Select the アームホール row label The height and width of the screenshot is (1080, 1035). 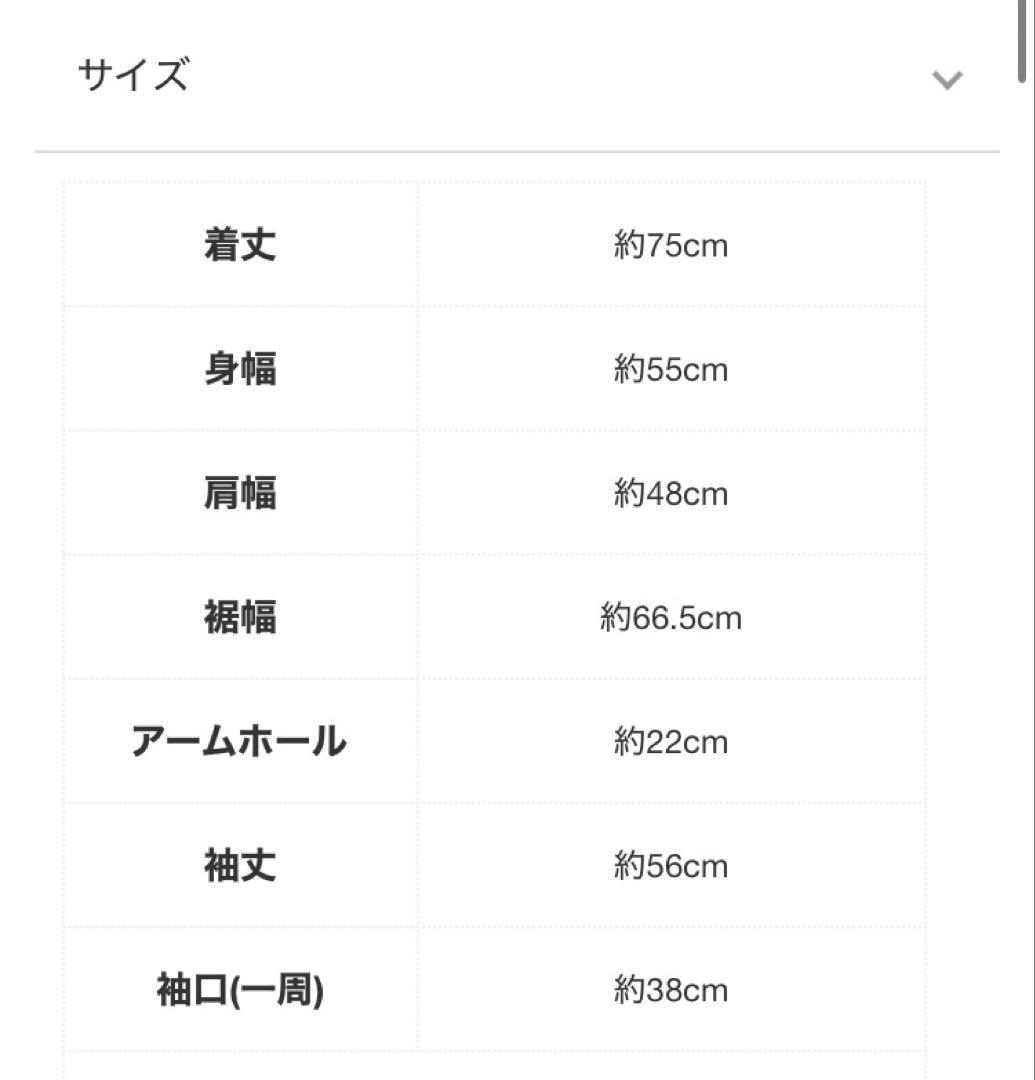pos(240,742)
